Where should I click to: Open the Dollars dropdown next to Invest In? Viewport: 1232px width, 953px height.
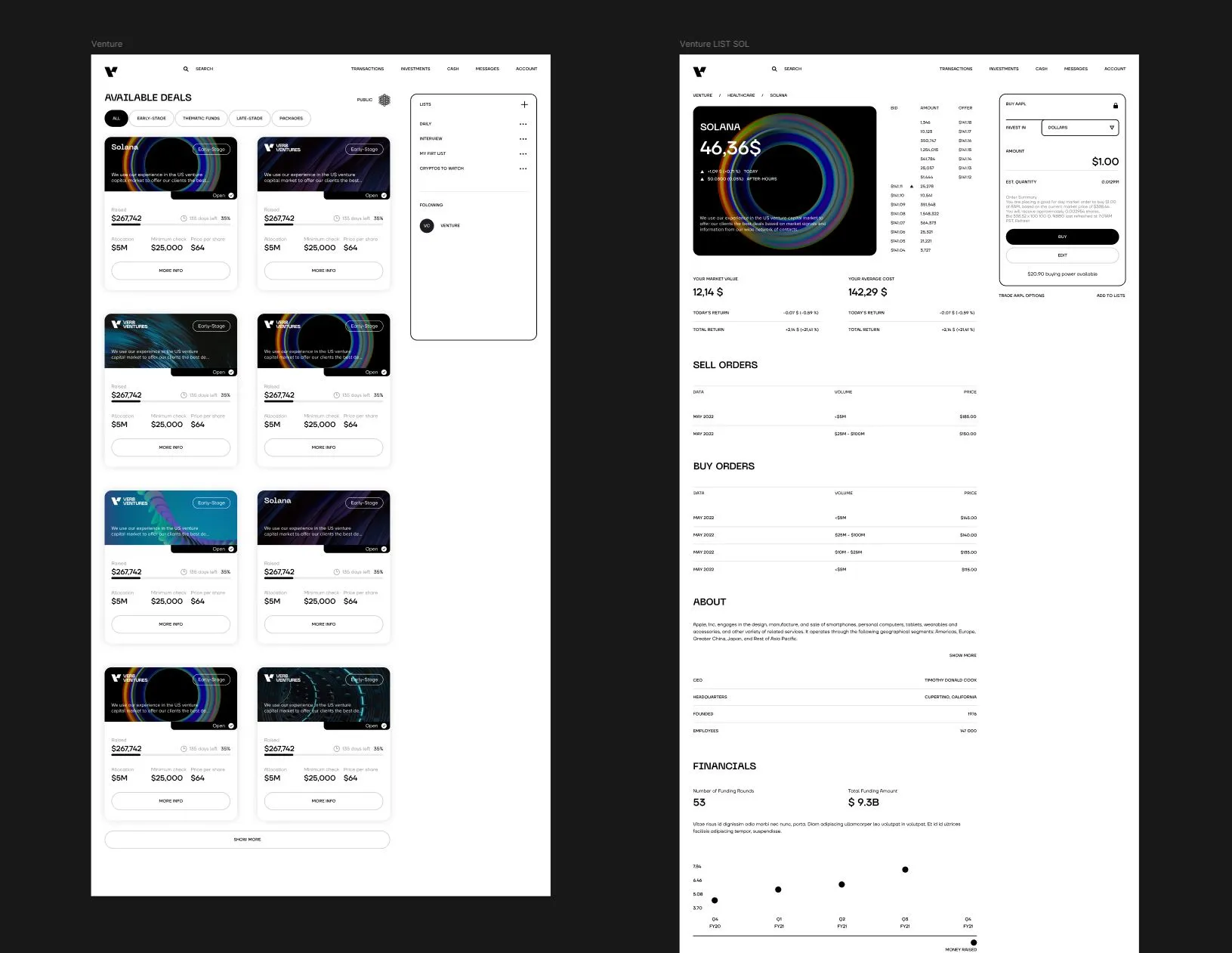coord(1080,128)
